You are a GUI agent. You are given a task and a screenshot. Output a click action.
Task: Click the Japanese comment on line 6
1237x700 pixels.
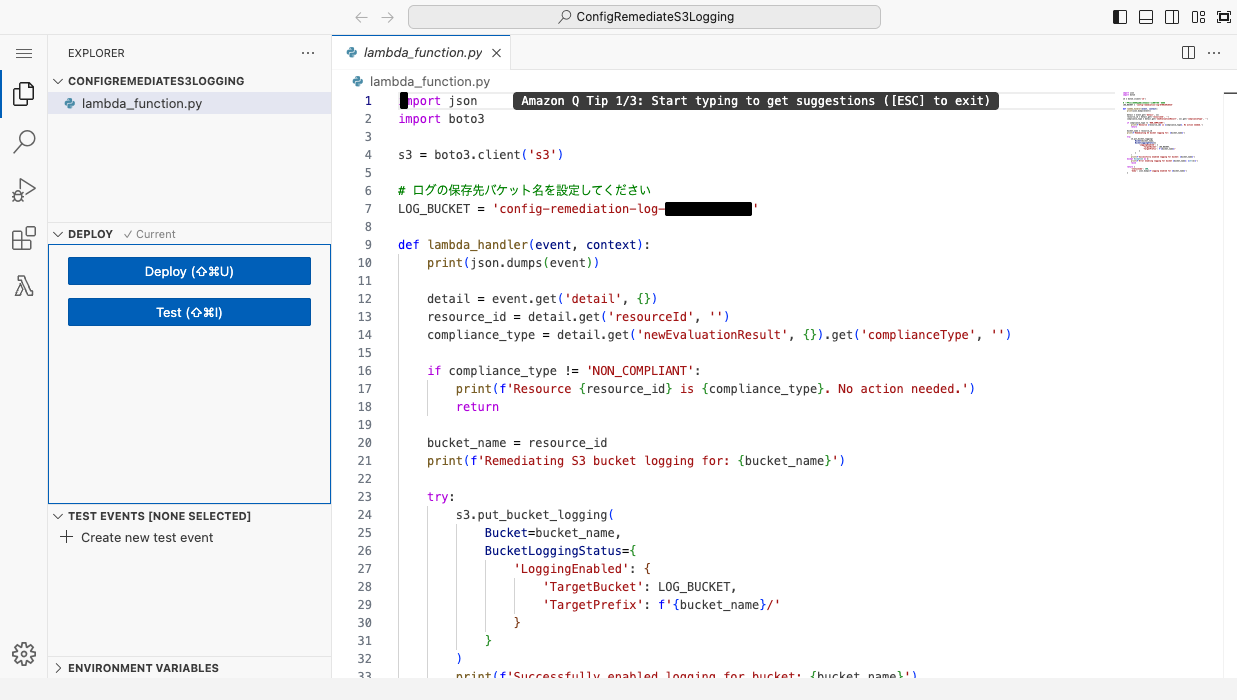[x=524, y=191]
